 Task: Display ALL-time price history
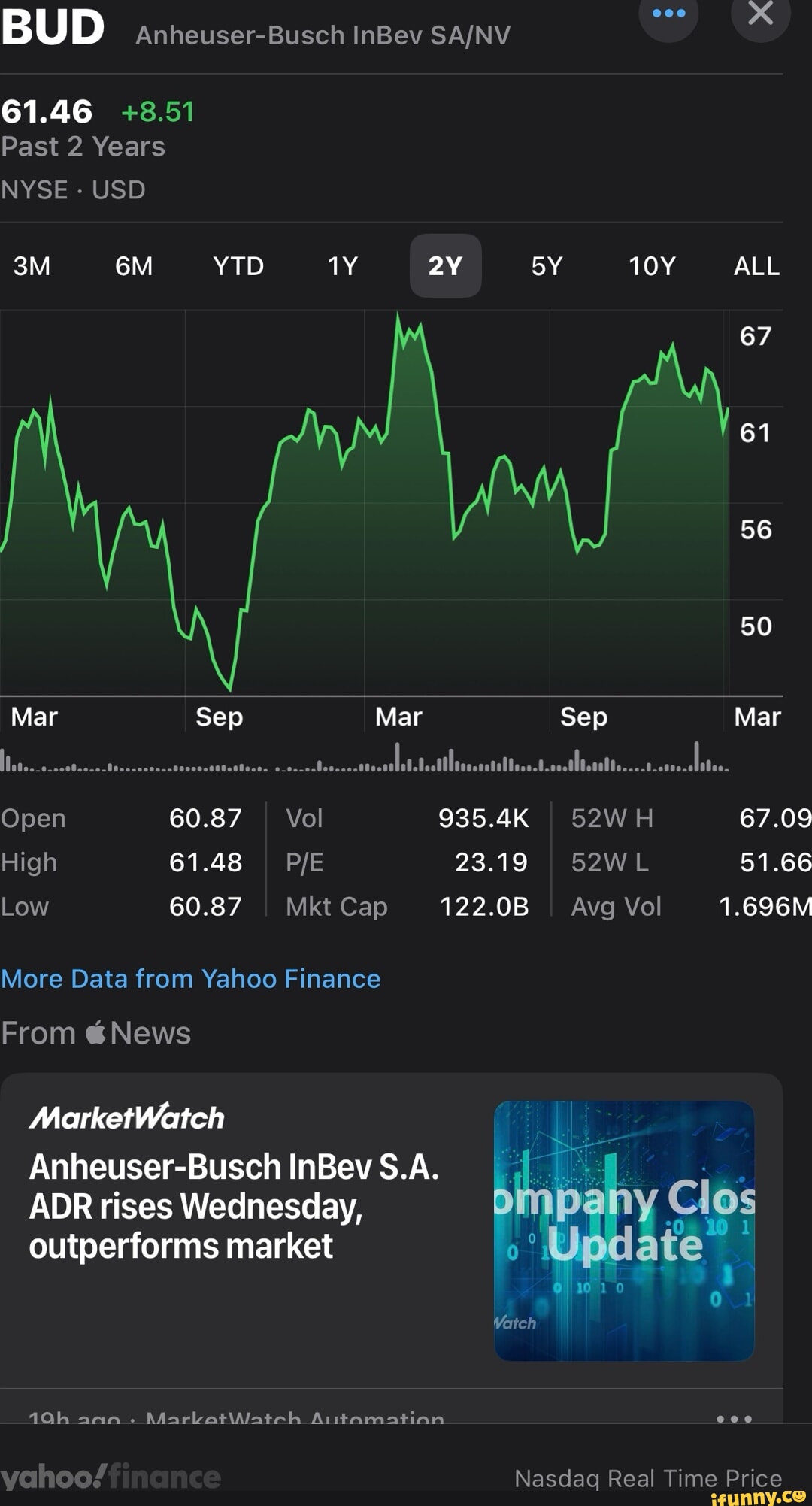coord(756,266)
